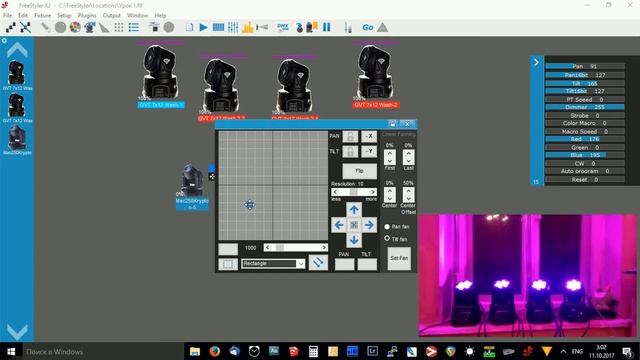
Task: Open the Fixture menu
Action: point(42,15)
